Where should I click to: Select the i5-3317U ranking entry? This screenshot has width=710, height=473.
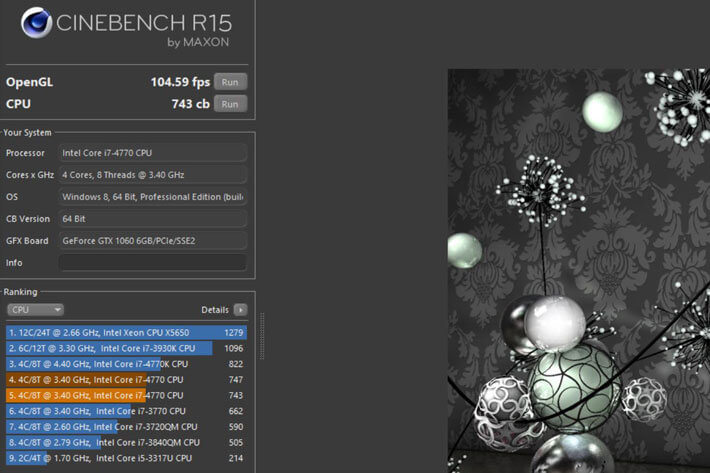(127, 457)
